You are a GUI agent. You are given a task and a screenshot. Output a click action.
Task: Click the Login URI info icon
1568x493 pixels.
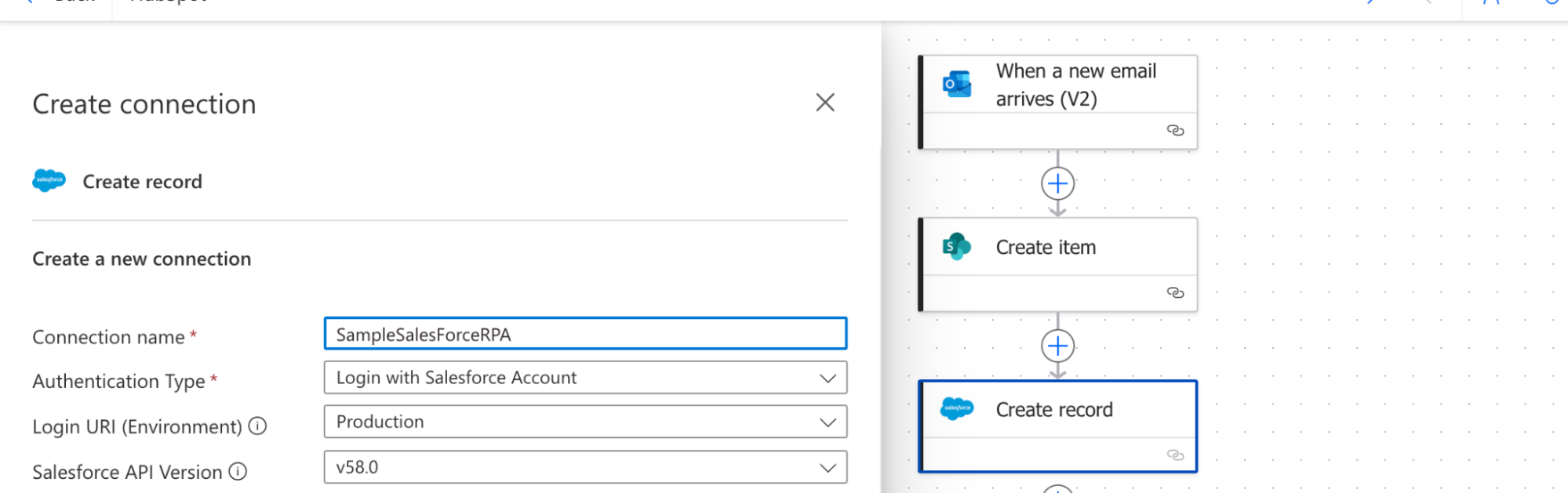[257, 426]
